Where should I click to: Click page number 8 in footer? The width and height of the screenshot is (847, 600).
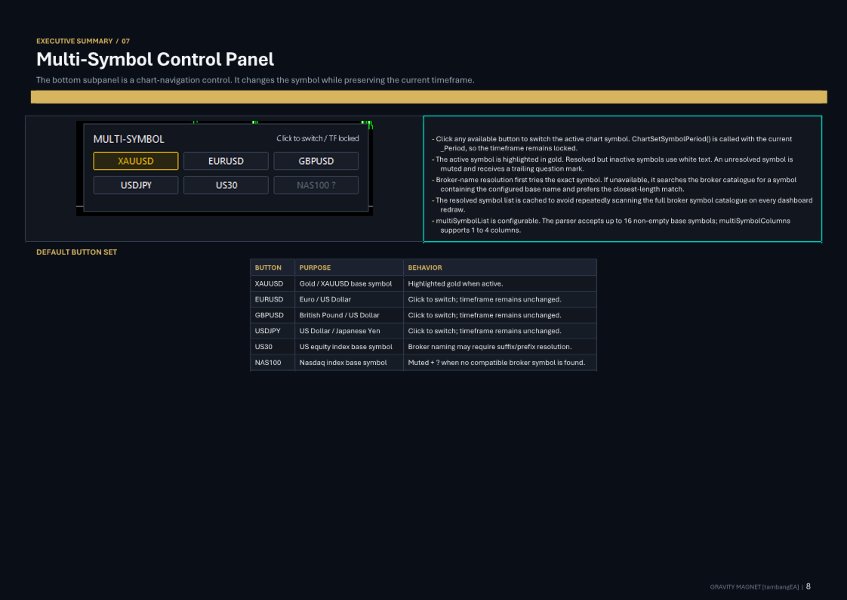(808, 586)
